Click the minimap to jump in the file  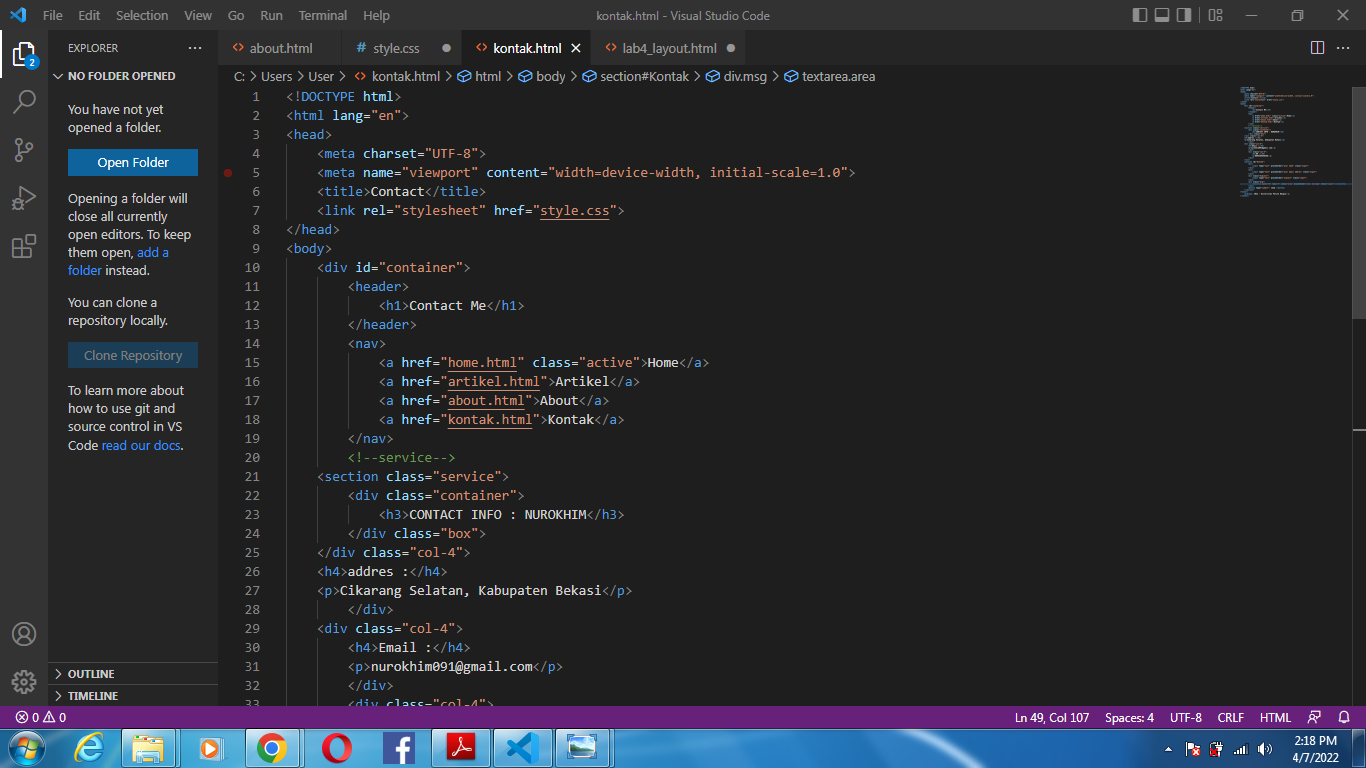(1290, 140)
